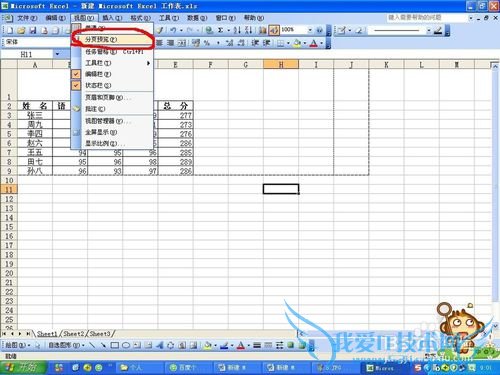Select the Arrow drawing tool

coord(103,345)
